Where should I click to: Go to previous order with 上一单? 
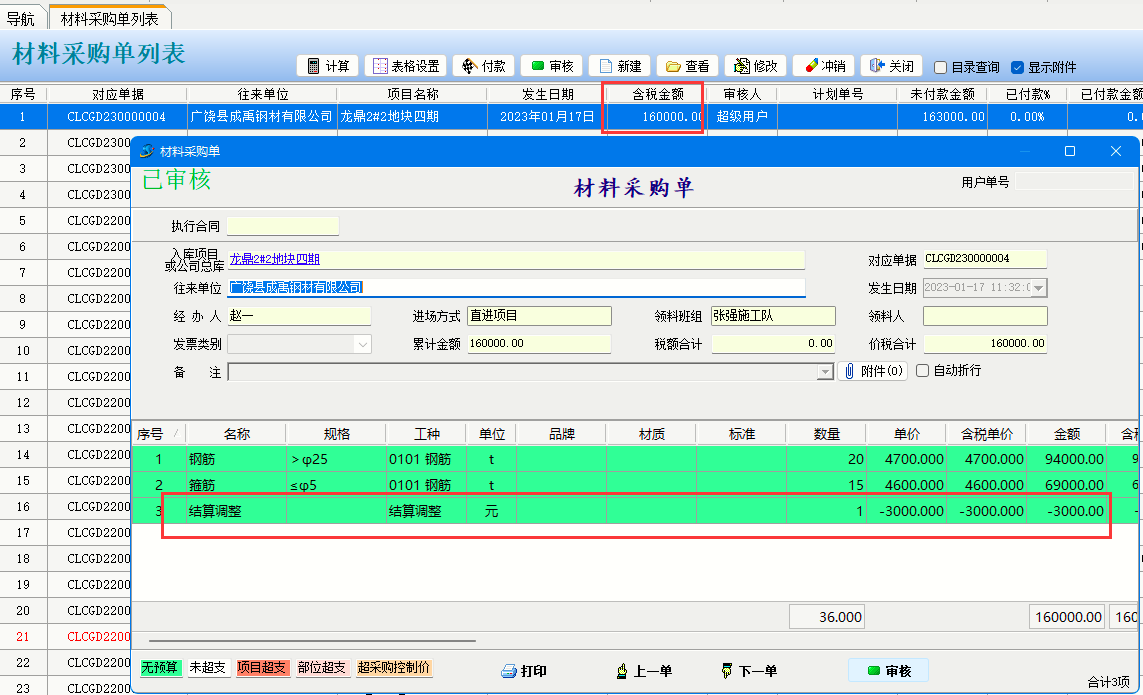coord(643,671)
